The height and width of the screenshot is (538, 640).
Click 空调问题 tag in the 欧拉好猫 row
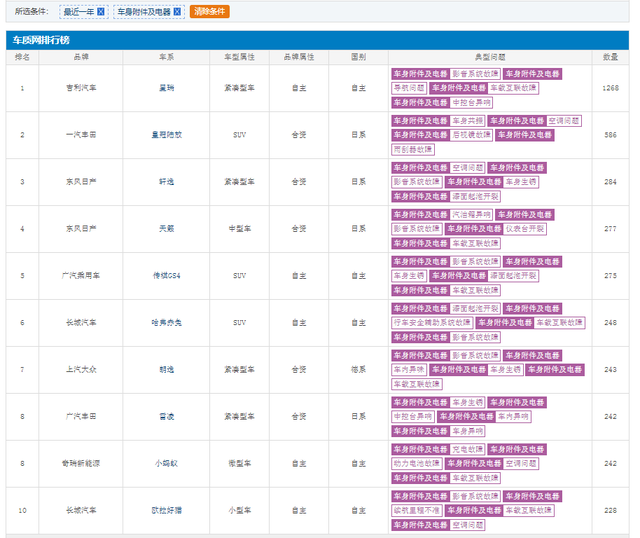467,525
